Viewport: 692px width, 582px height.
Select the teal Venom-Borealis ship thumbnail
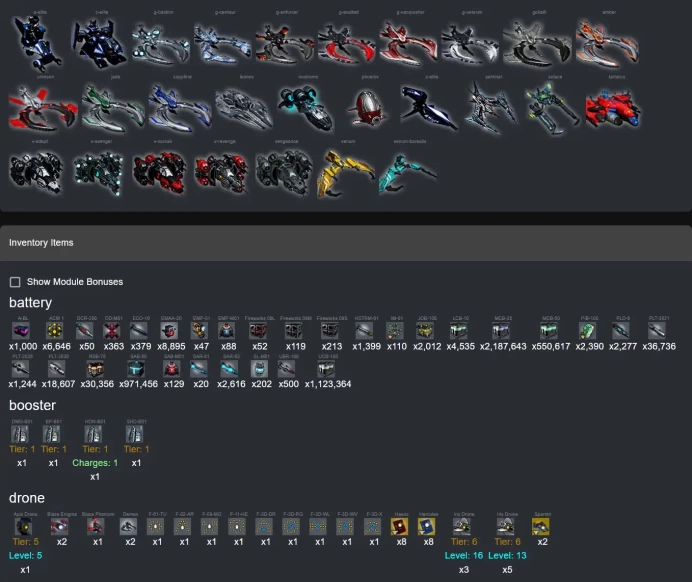point(408,173)
